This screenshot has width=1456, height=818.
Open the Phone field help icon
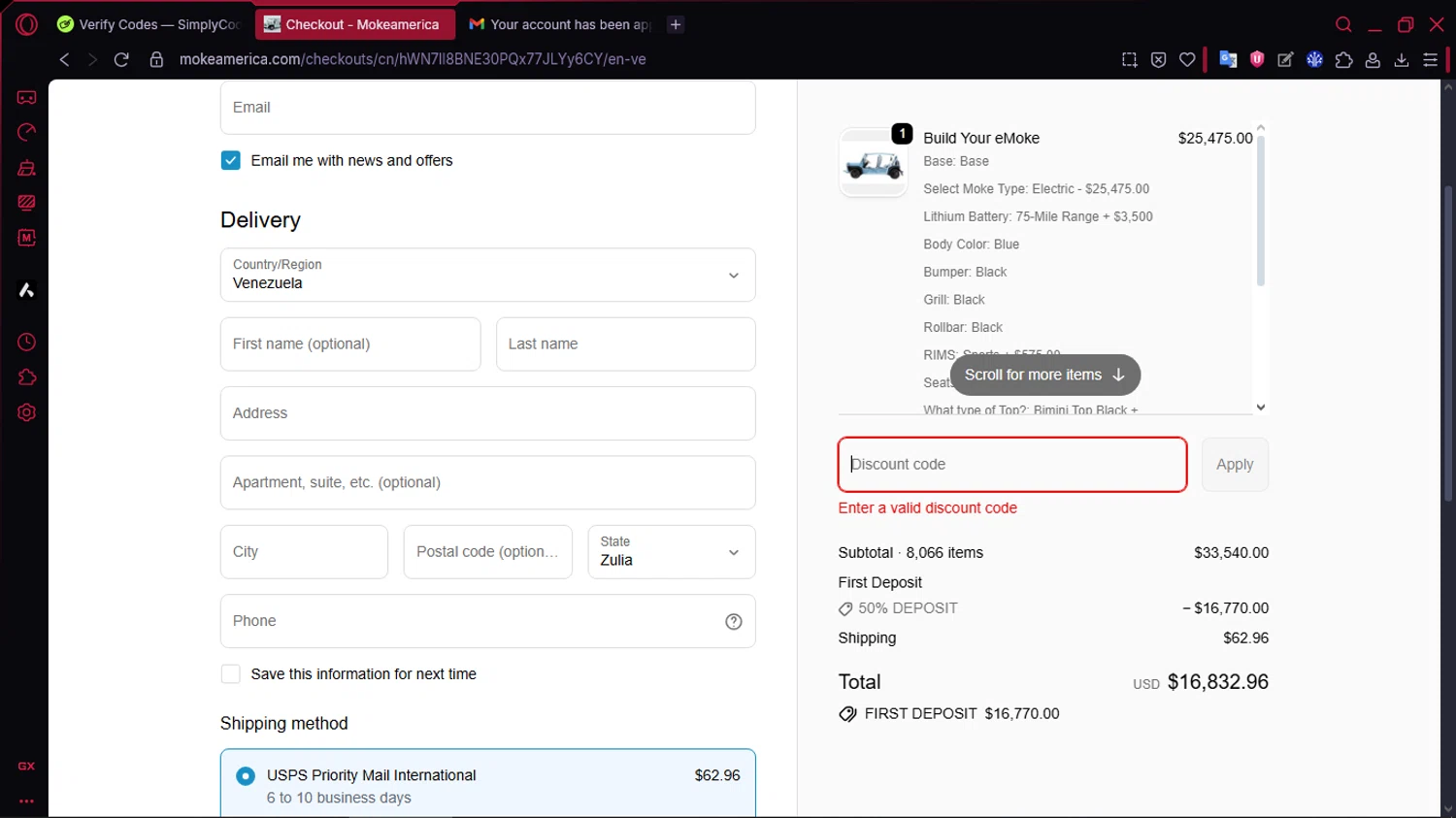click(x=734, y=622)
